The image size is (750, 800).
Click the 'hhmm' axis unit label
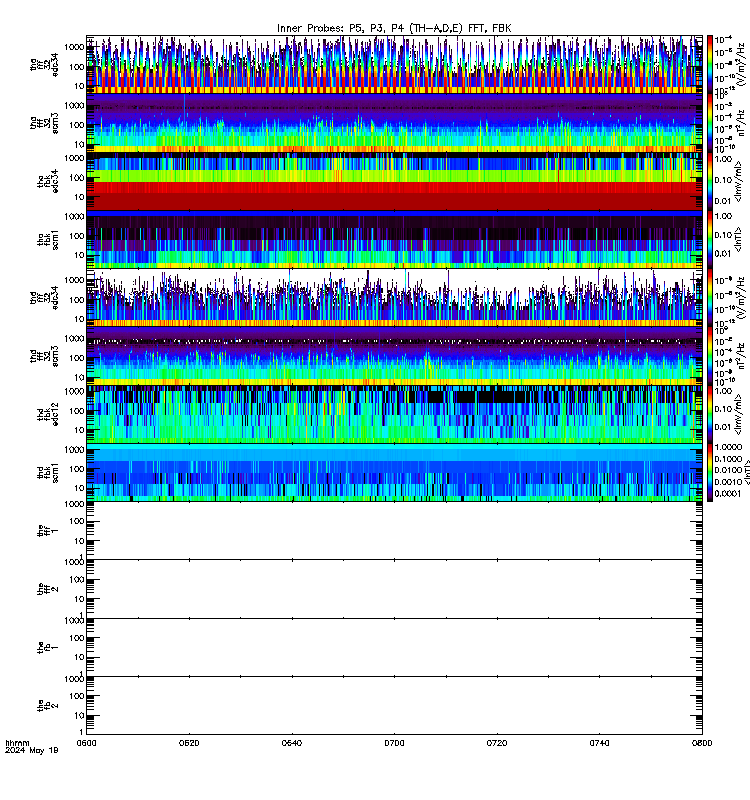pyautogui.click(x=17, y=743)
